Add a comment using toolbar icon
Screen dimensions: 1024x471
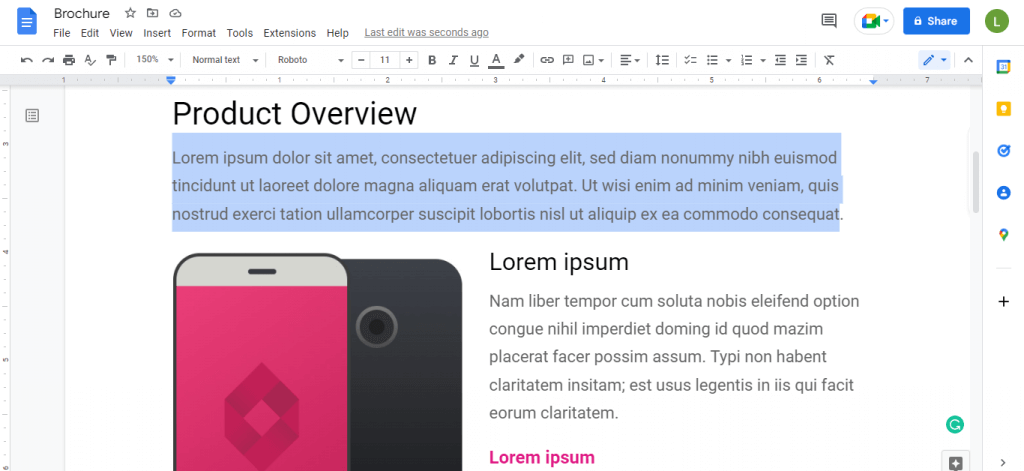(x=568, y=60)
